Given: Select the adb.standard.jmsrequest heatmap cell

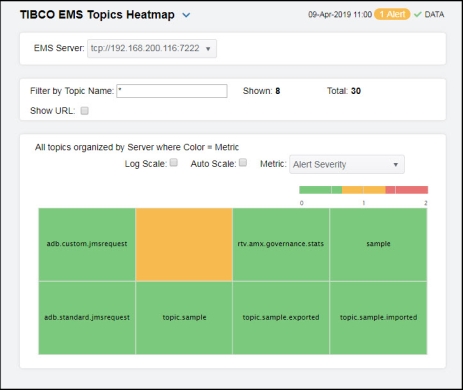Looking at the screenshot, I should point(87,318).
